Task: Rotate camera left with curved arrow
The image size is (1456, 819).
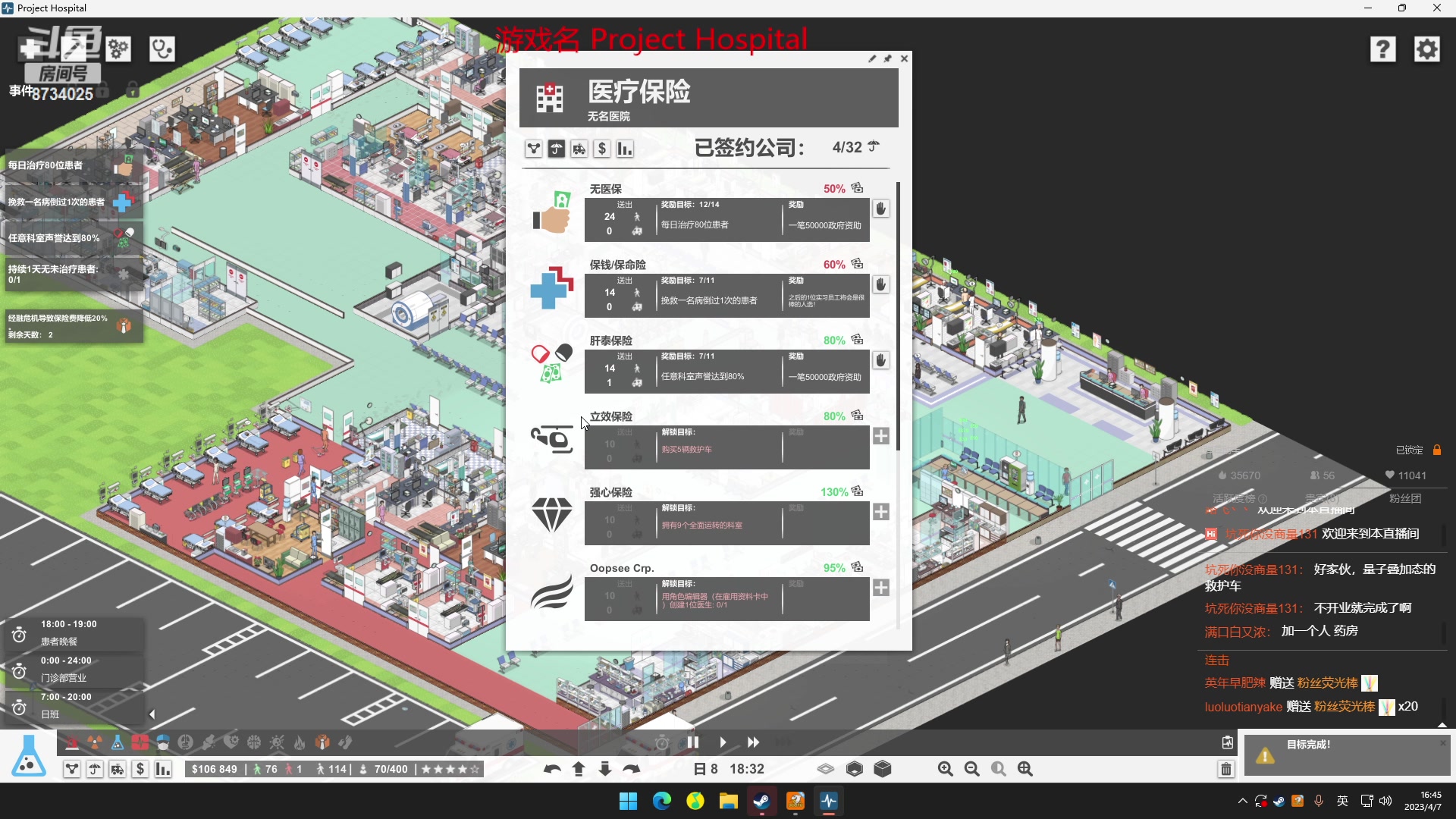Action: coord(552,769)
